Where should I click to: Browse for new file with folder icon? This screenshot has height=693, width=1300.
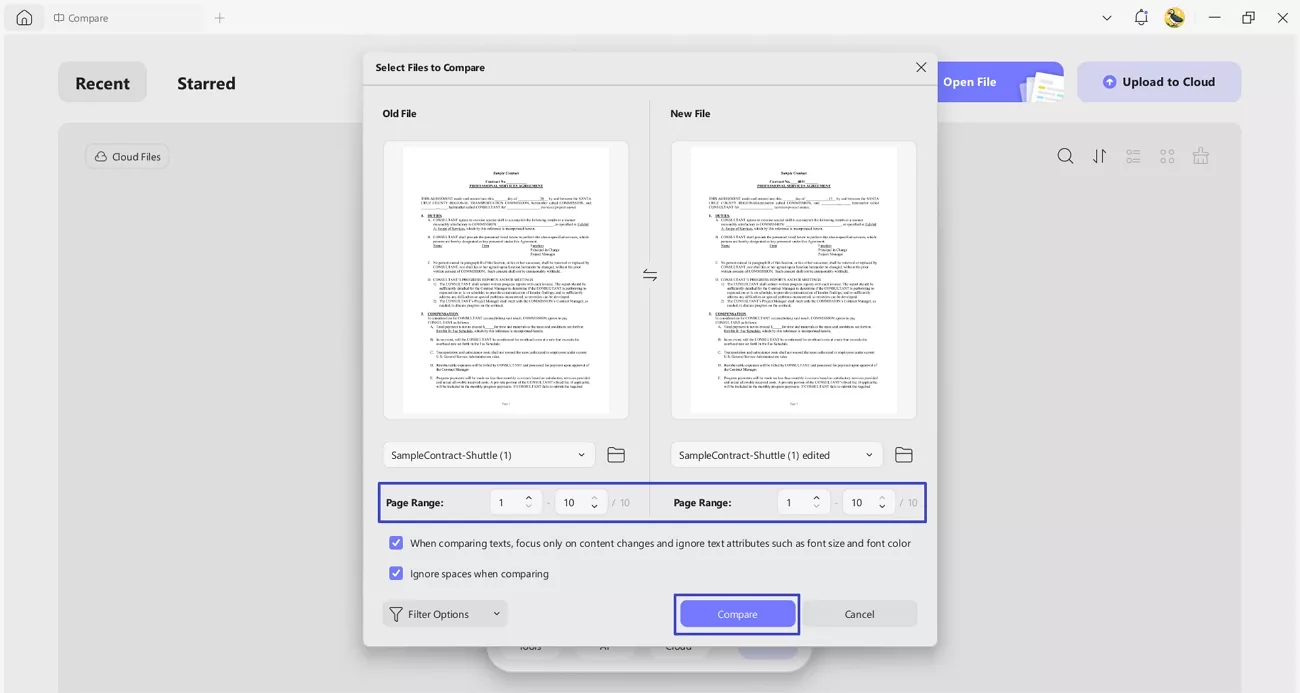pyautogui.click(x=904, y=455)
